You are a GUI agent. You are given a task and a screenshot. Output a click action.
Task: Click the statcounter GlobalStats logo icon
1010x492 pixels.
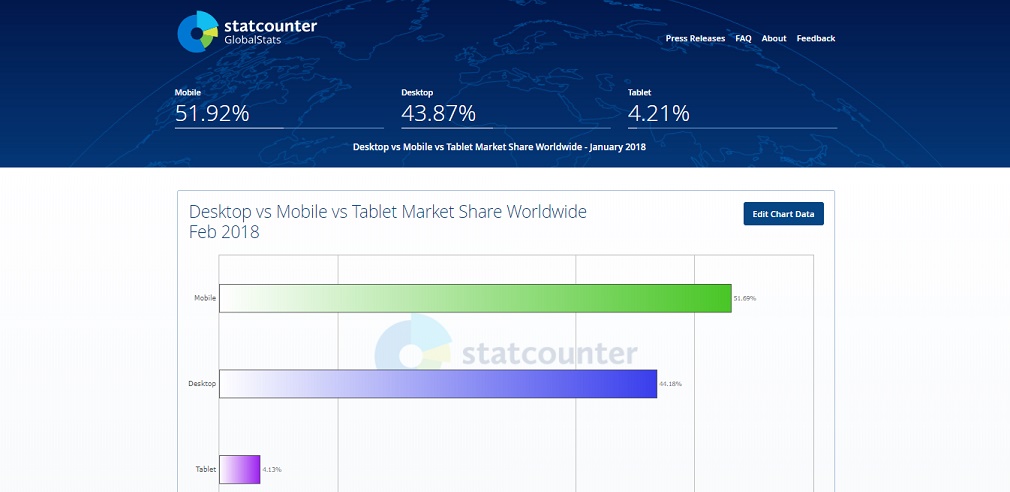pyautogui.click(x=198, y=31)
